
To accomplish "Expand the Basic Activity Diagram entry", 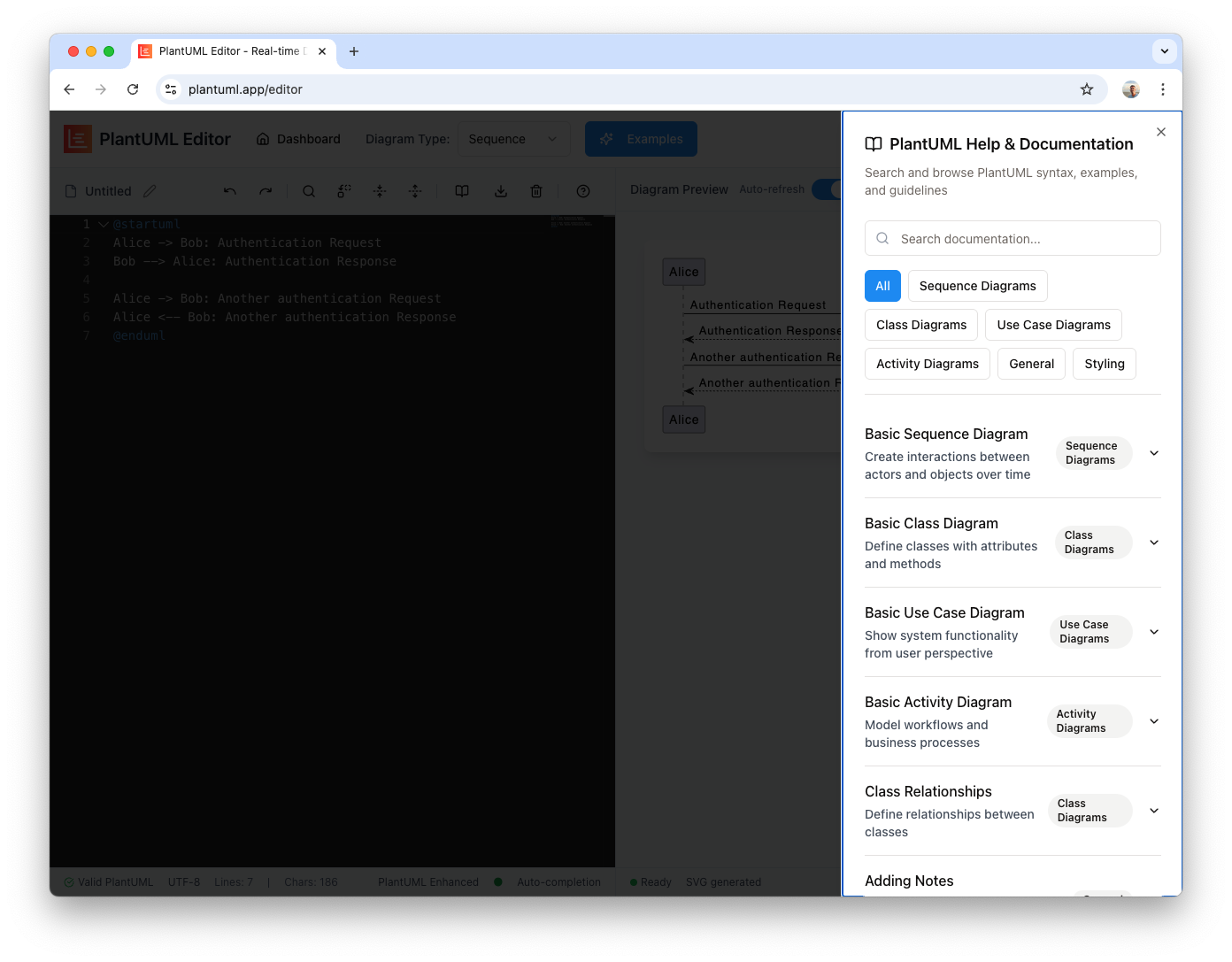I will (1154, 721).
